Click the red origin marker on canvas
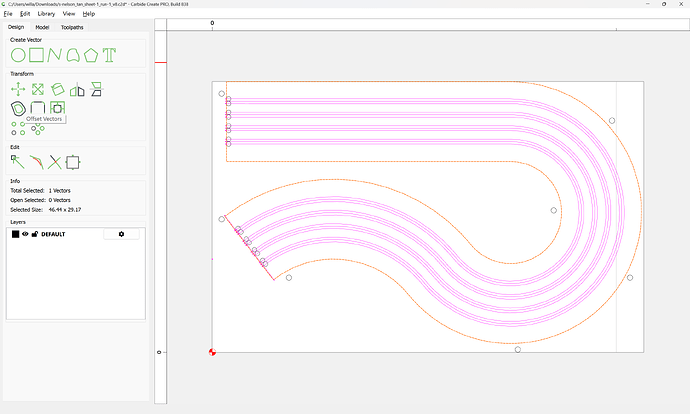 pyautogui.click(x=212, y=352)
